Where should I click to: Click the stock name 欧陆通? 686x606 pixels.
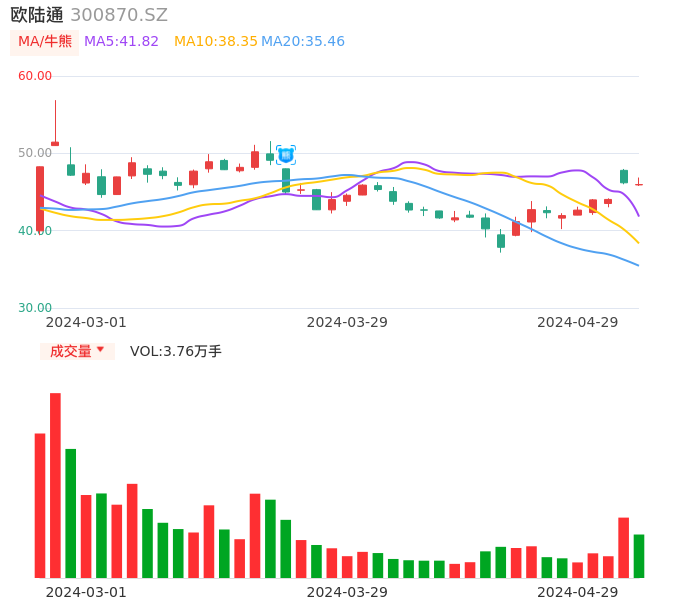[37, 15]
